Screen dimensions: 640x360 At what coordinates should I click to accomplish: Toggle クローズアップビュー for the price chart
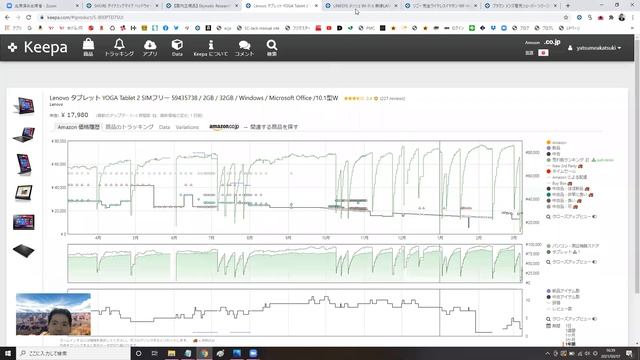click(x=572, y=217)
